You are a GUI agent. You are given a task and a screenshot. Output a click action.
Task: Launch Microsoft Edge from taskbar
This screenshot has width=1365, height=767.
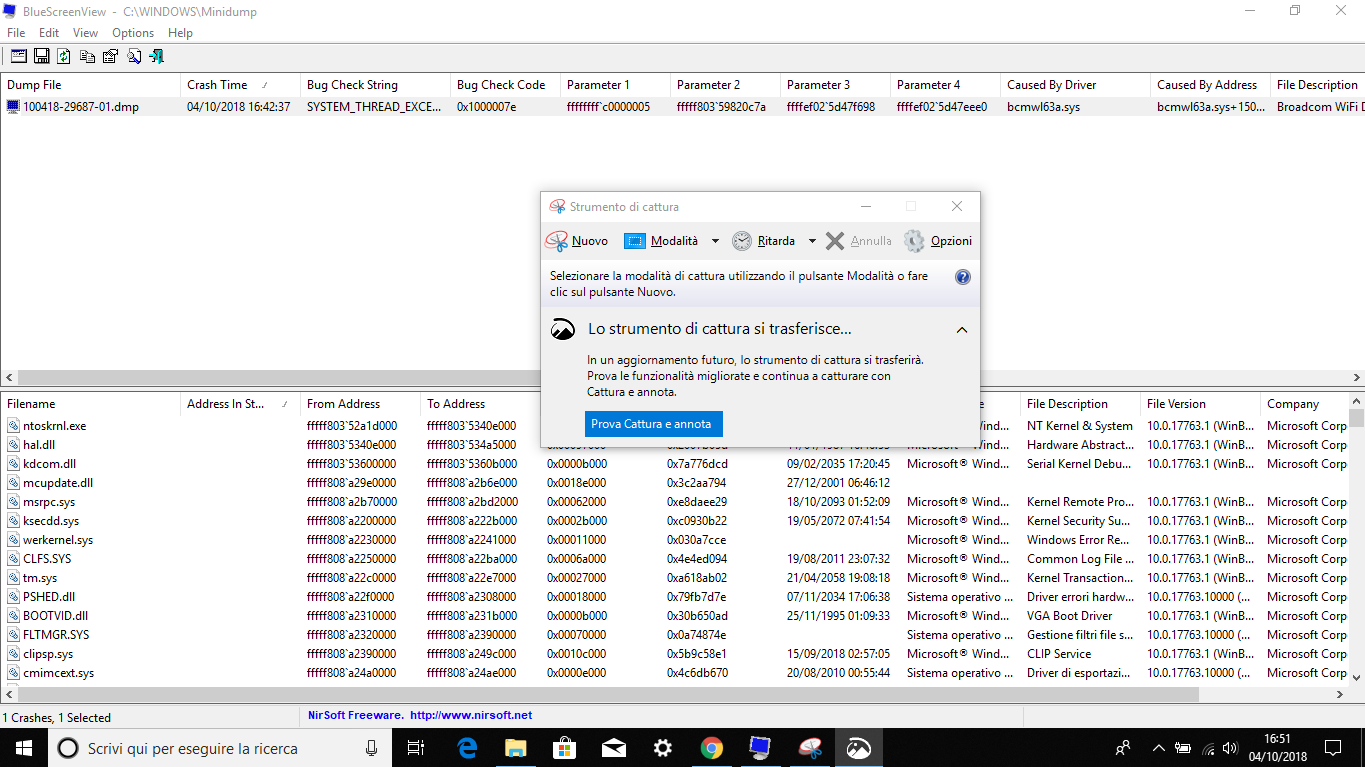point(467,748)
